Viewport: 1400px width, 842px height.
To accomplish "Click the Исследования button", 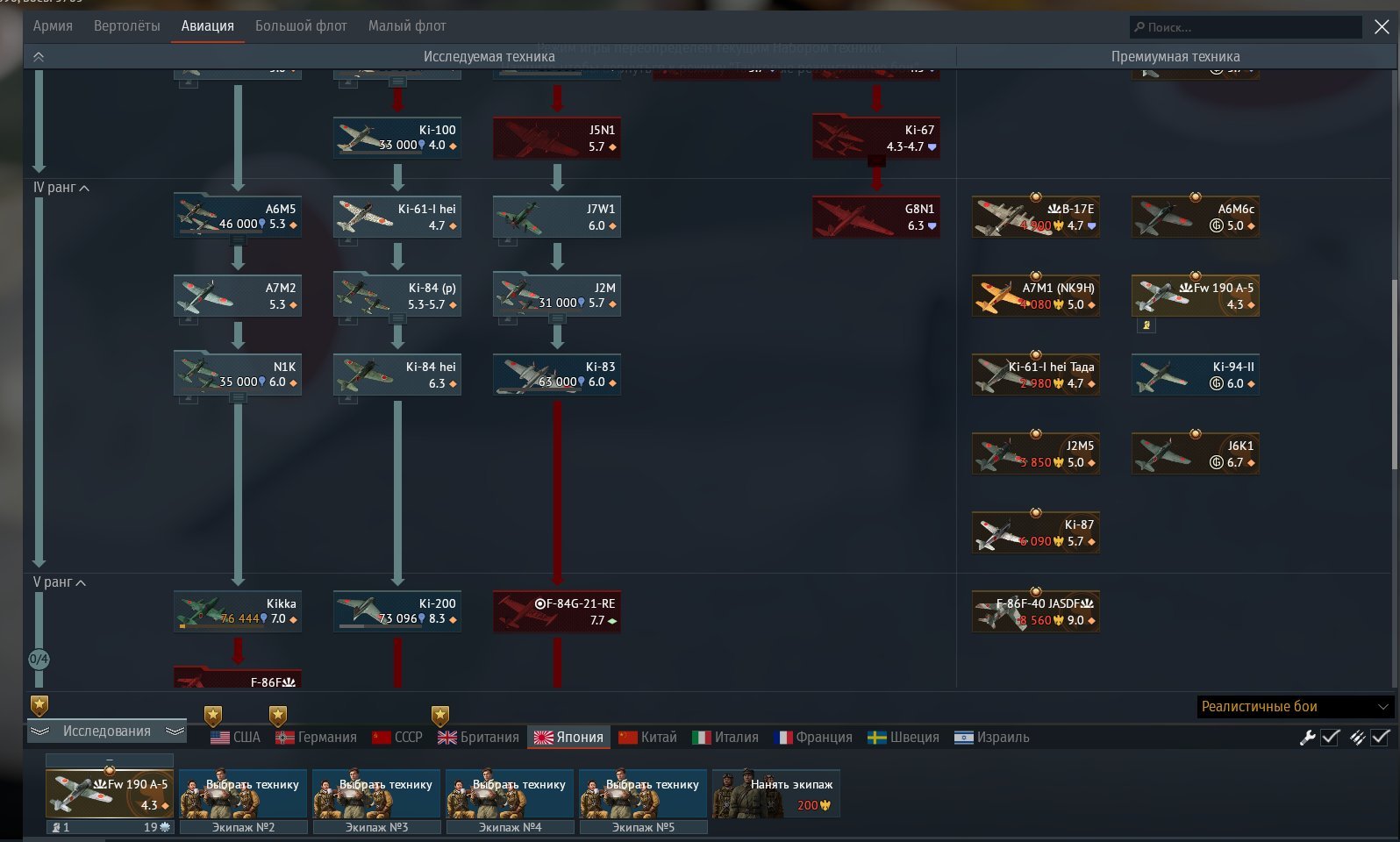I will [x=107, y=731].
